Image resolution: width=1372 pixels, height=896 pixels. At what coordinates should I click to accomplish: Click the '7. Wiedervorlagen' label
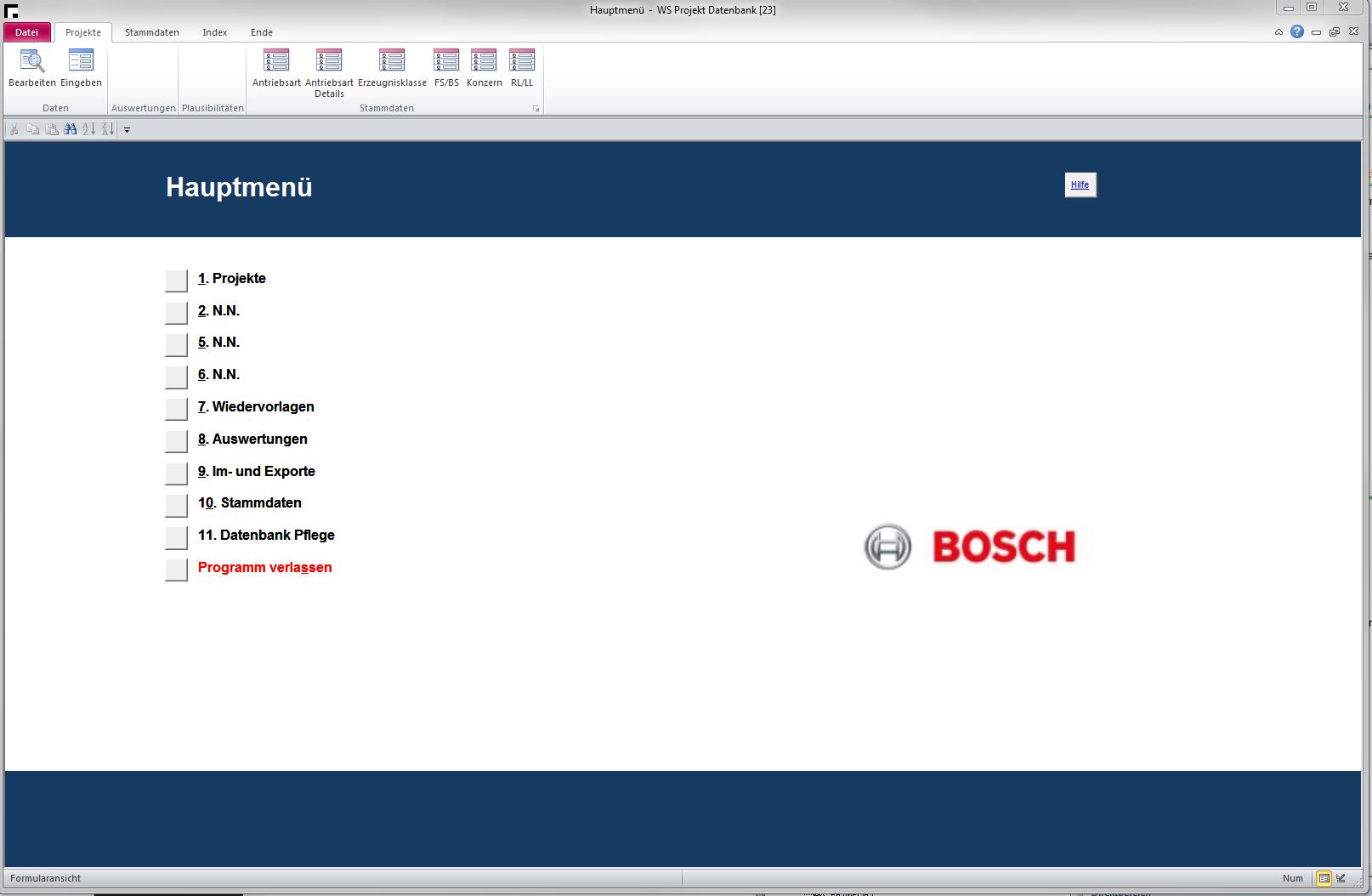[256, 406]
